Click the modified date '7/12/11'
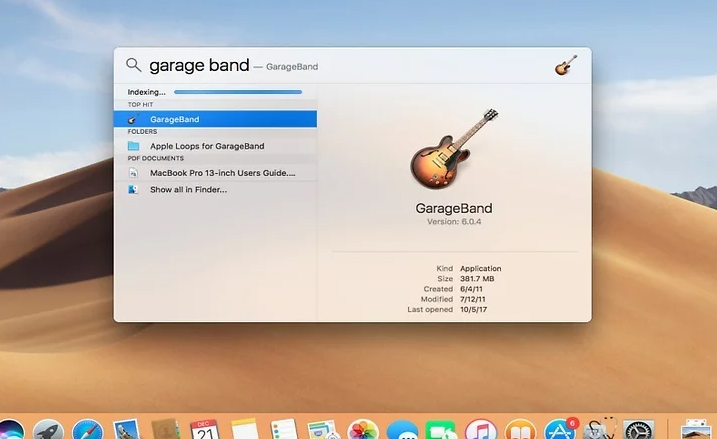 tap(472, 299)
